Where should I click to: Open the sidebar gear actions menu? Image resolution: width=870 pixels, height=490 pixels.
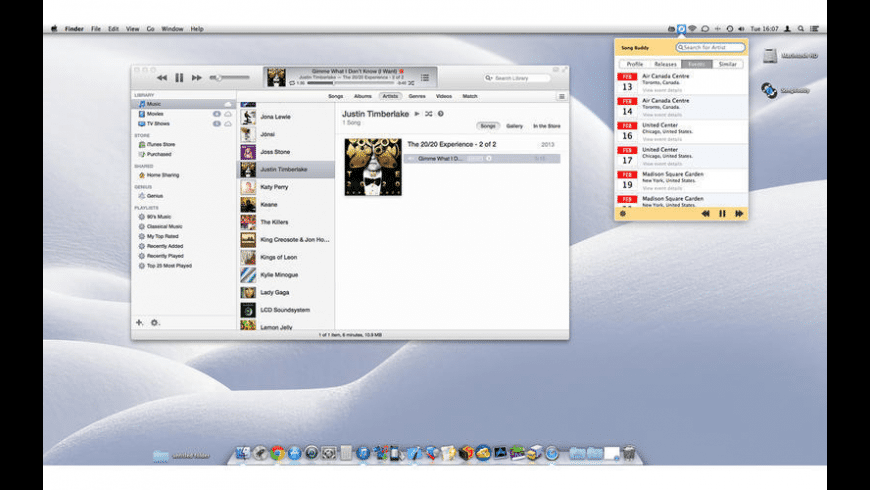pyautogui.click(x=155, y=322)
